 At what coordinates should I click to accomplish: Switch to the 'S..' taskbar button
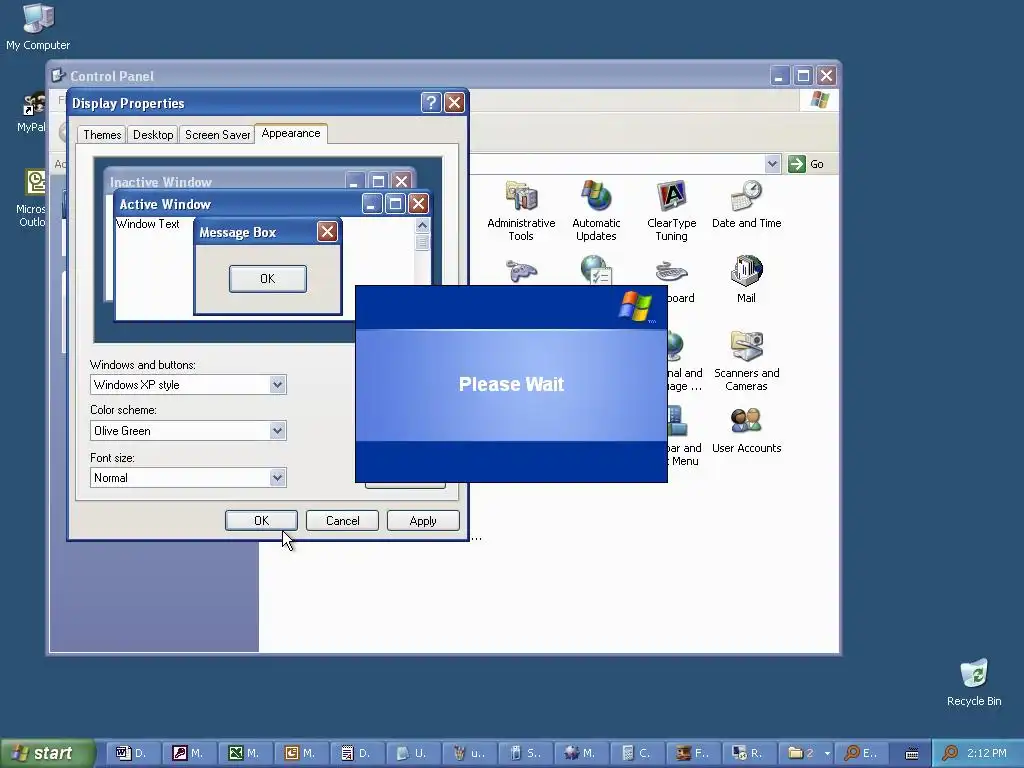[524, 753]
